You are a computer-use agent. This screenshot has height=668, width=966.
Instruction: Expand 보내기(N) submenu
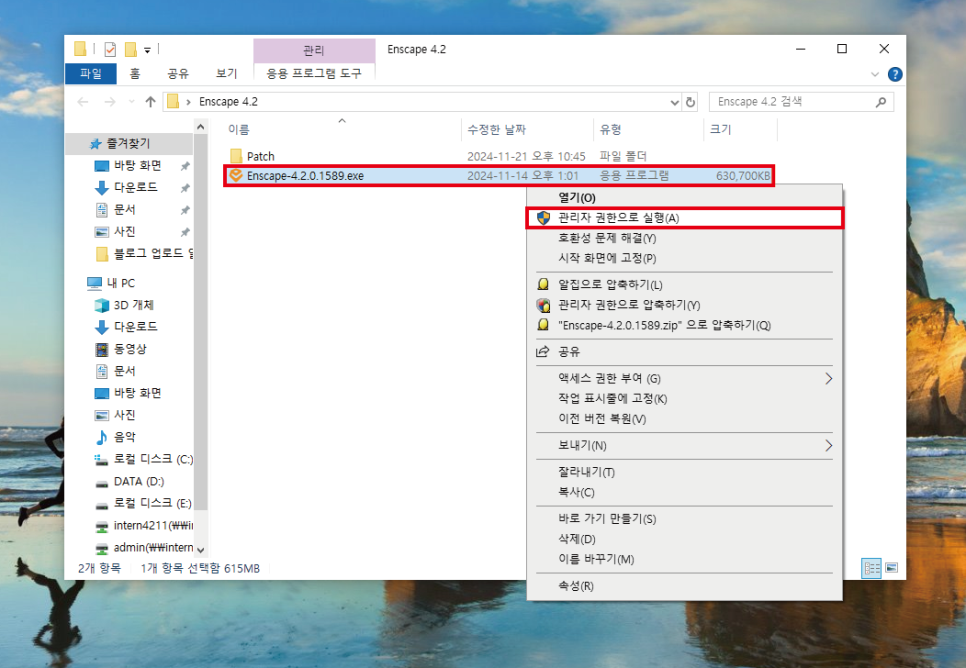(x=684, y=446)
